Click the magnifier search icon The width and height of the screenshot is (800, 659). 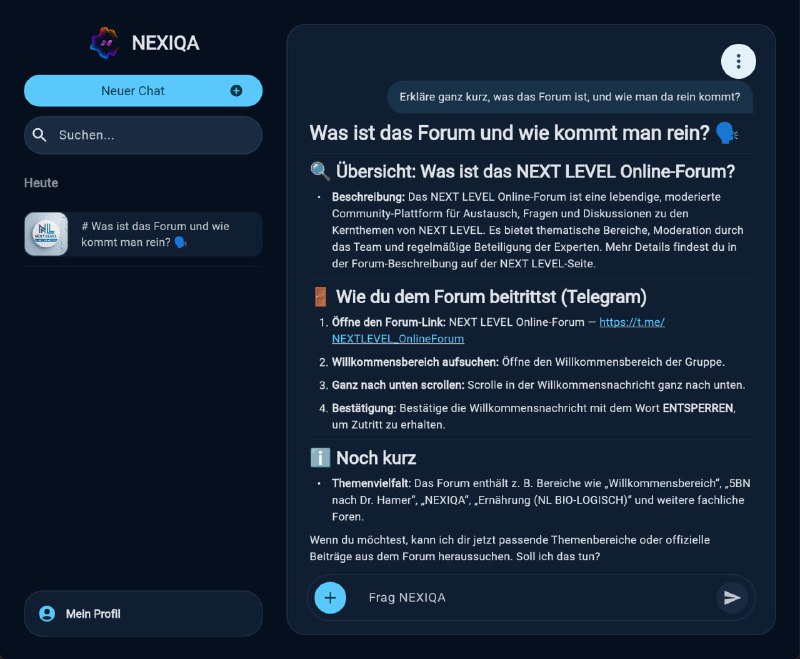click(x=39, y=135)
